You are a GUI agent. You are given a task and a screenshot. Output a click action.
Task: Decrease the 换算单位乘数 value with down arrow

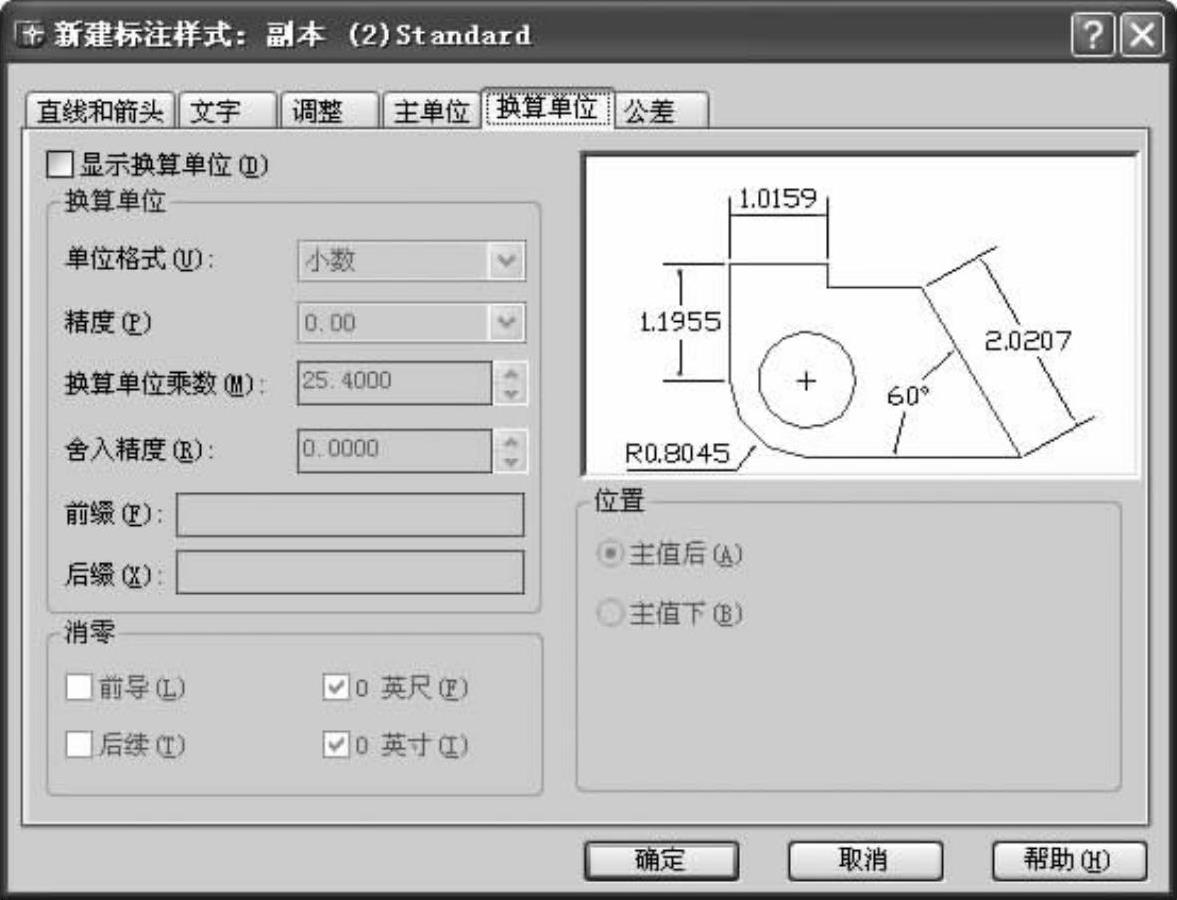(511, 393)
